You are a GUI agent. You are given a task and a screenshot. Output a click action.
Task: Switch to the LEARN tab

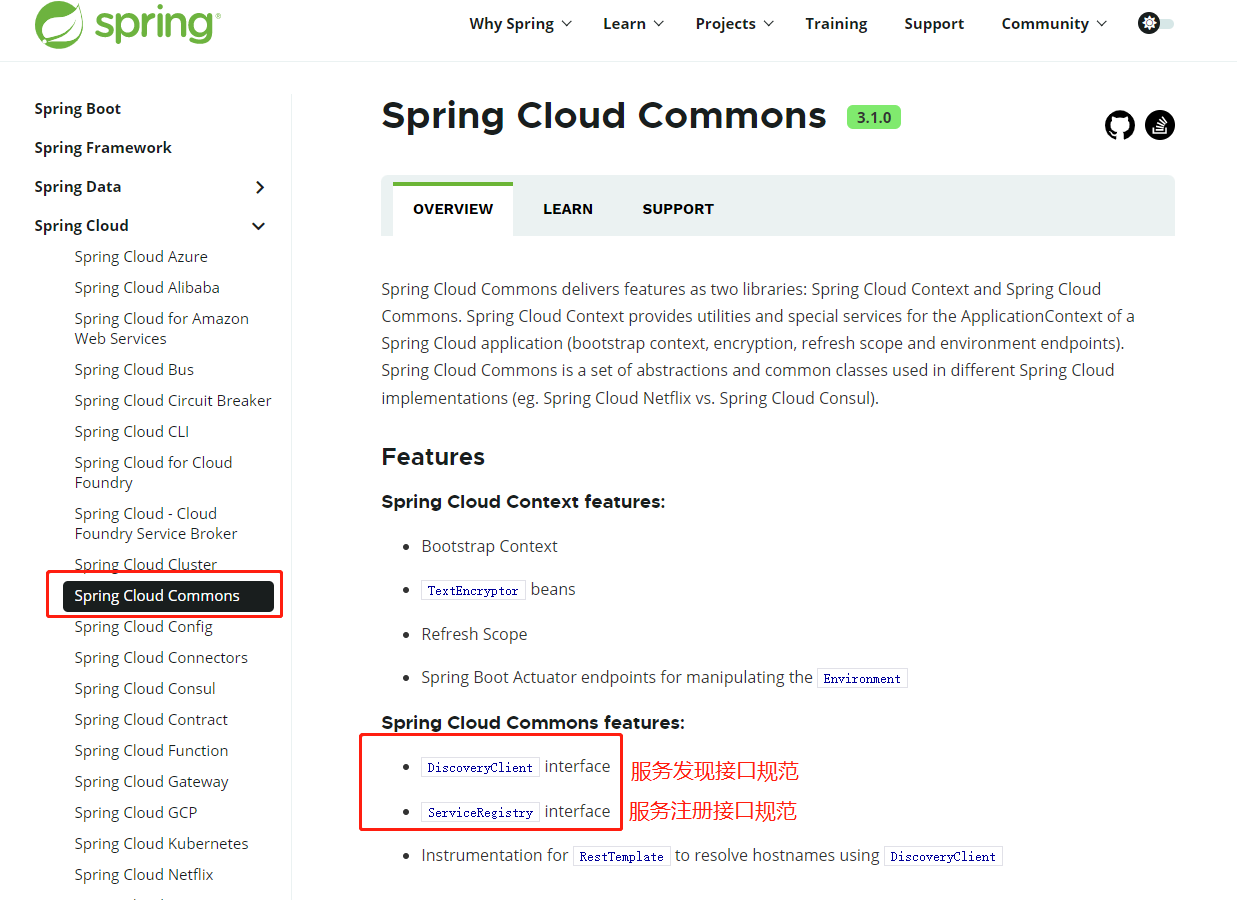click(568, 209)
